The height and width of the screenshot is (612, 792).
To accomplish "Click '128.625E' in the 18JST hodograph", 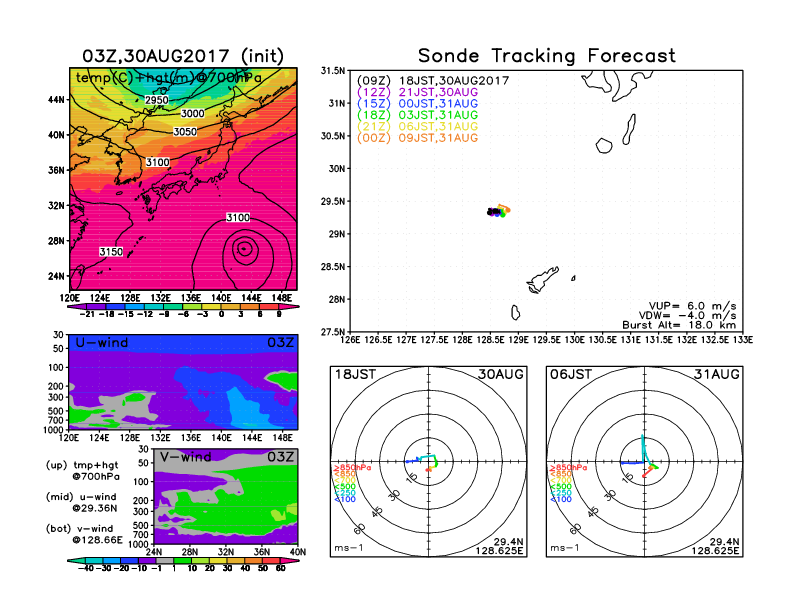I will coord(499,550).
